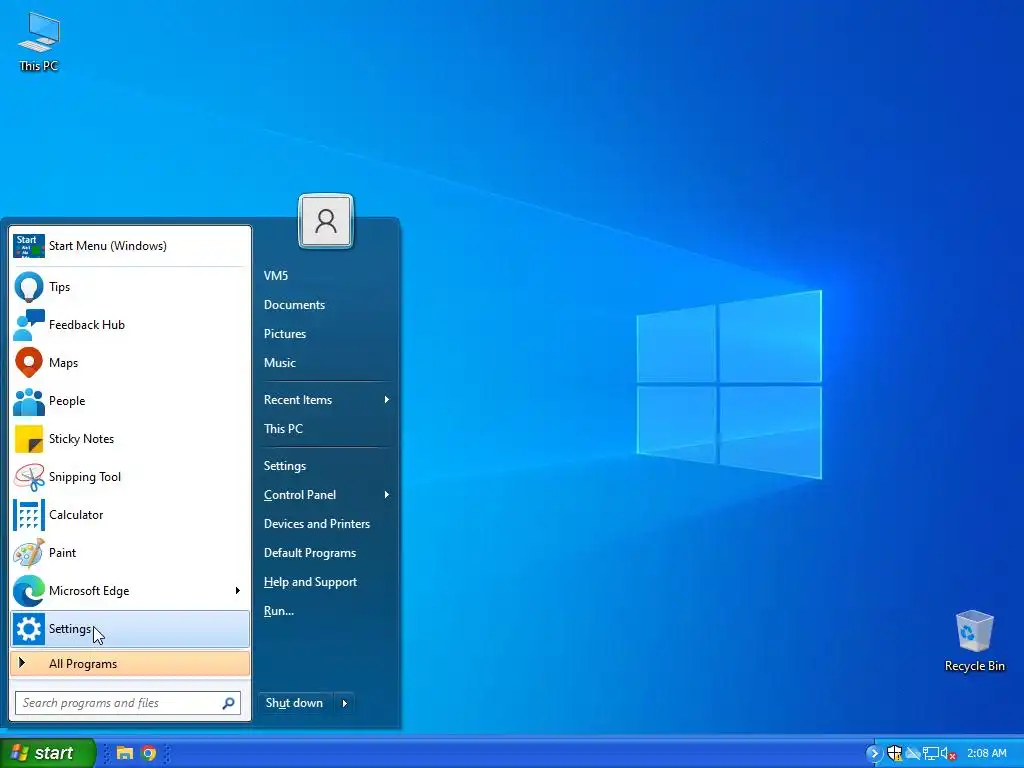The height and width of the screenshot is (768, 1024).
Task: Open the Music folder
Action: (327, 362)
